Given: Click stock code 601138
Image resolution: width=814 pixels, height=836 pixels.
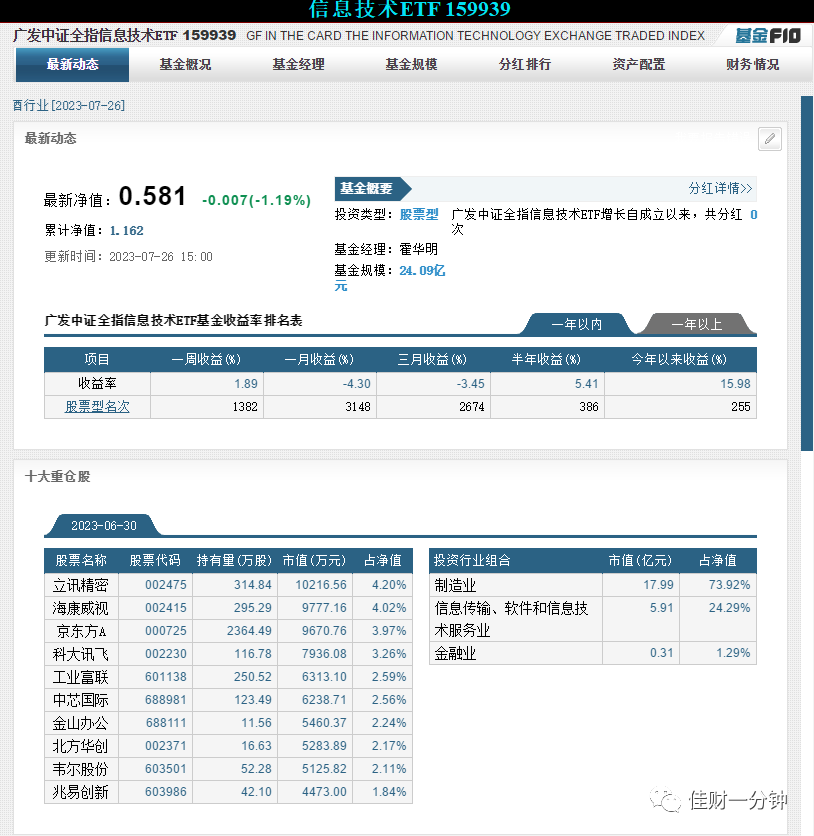Looking at the screenshot, I should point(166,677).
